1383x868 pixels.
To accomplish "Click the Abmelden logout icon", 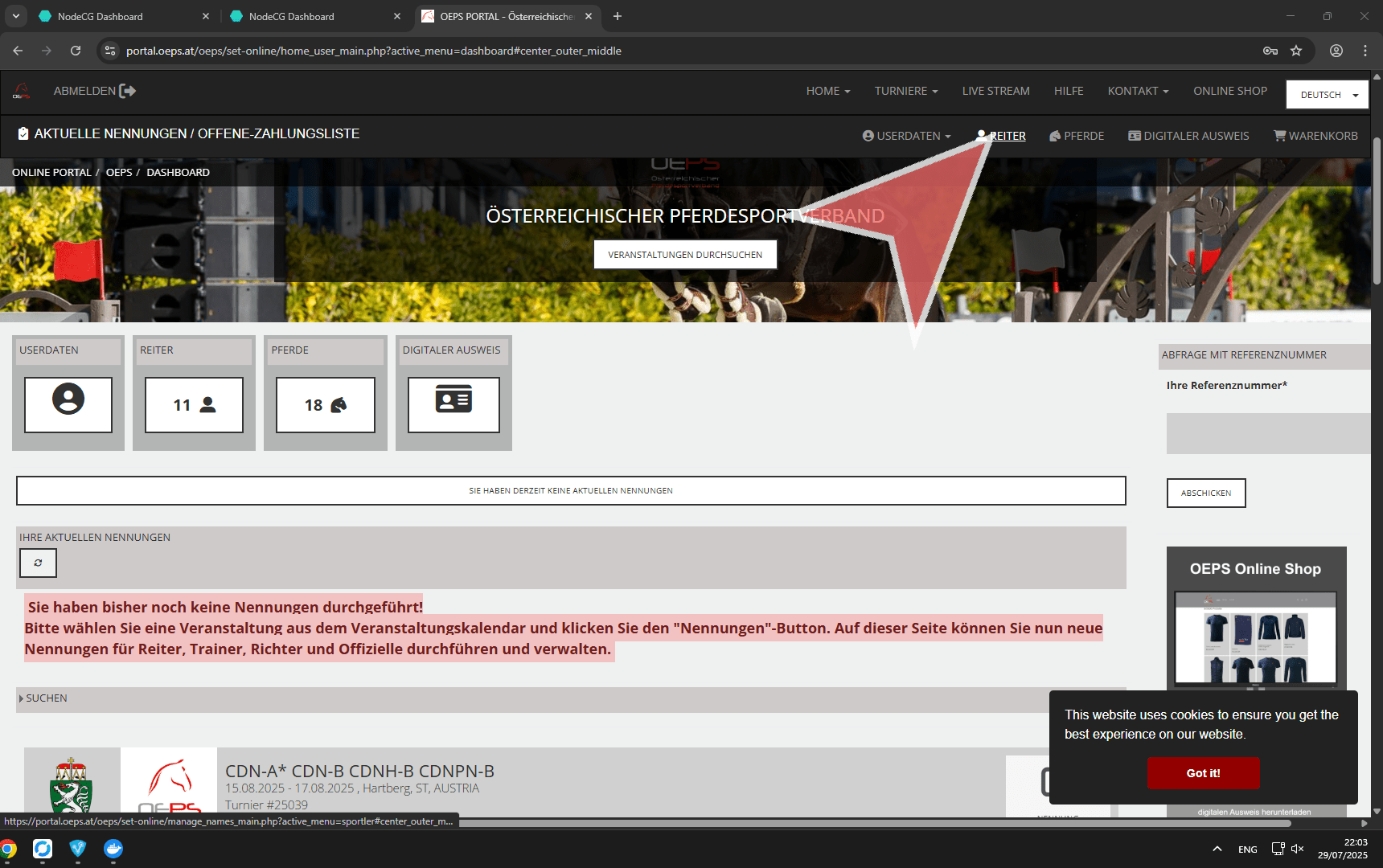I will tap(127, 91).
